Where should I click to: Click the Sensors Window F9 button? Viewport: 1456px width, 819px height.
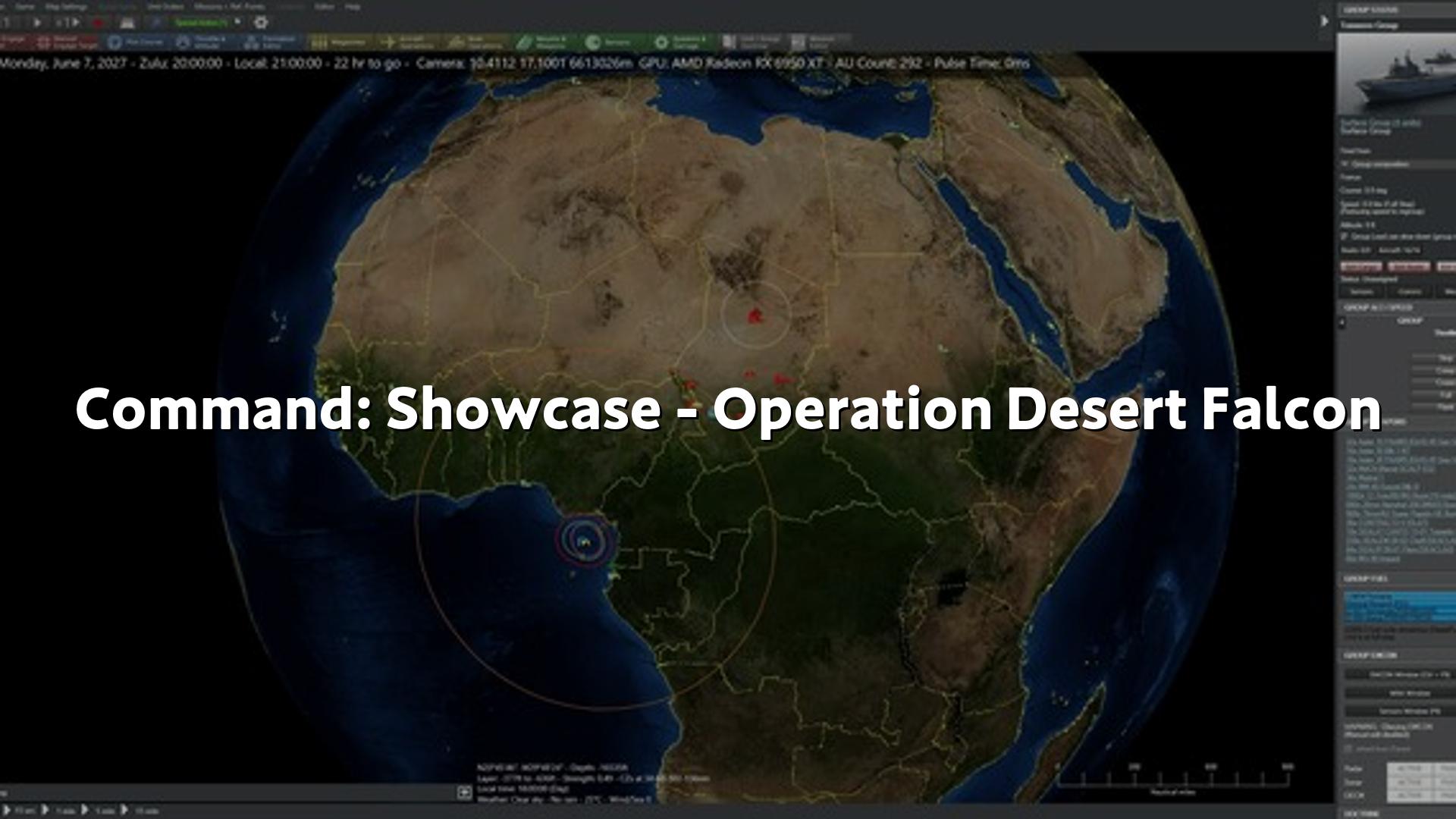point(1409,711)
